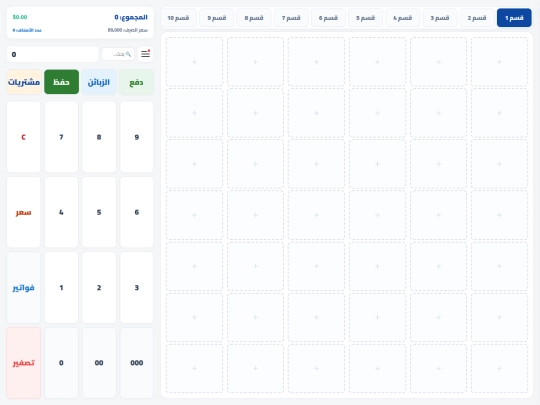The image size is (540, 405).
Task: Tap keypad digit 6
Action: click(x=137, y=212)
